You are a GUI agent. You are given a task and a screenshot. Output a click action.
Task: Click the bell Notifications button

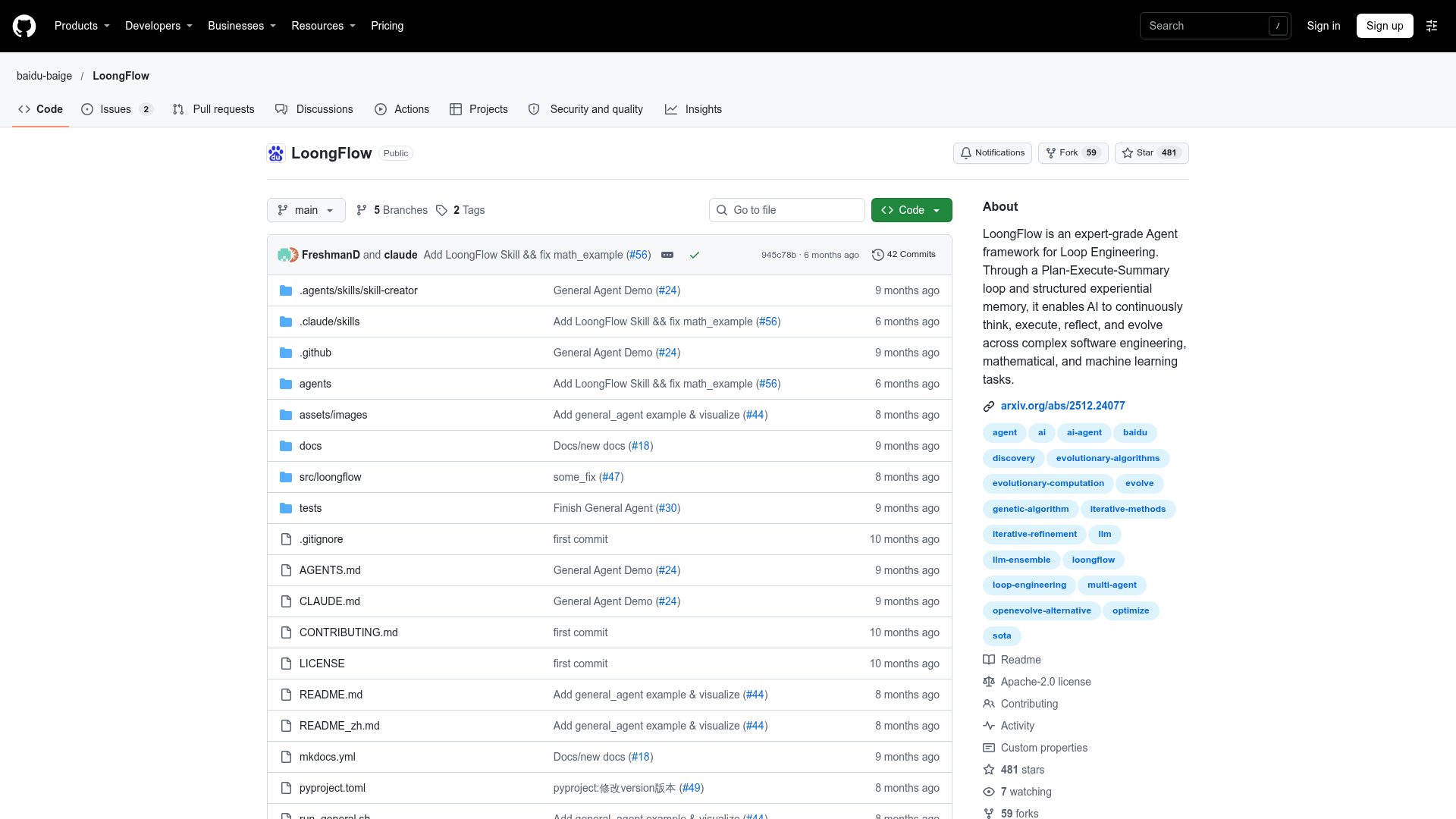point(992,153)
